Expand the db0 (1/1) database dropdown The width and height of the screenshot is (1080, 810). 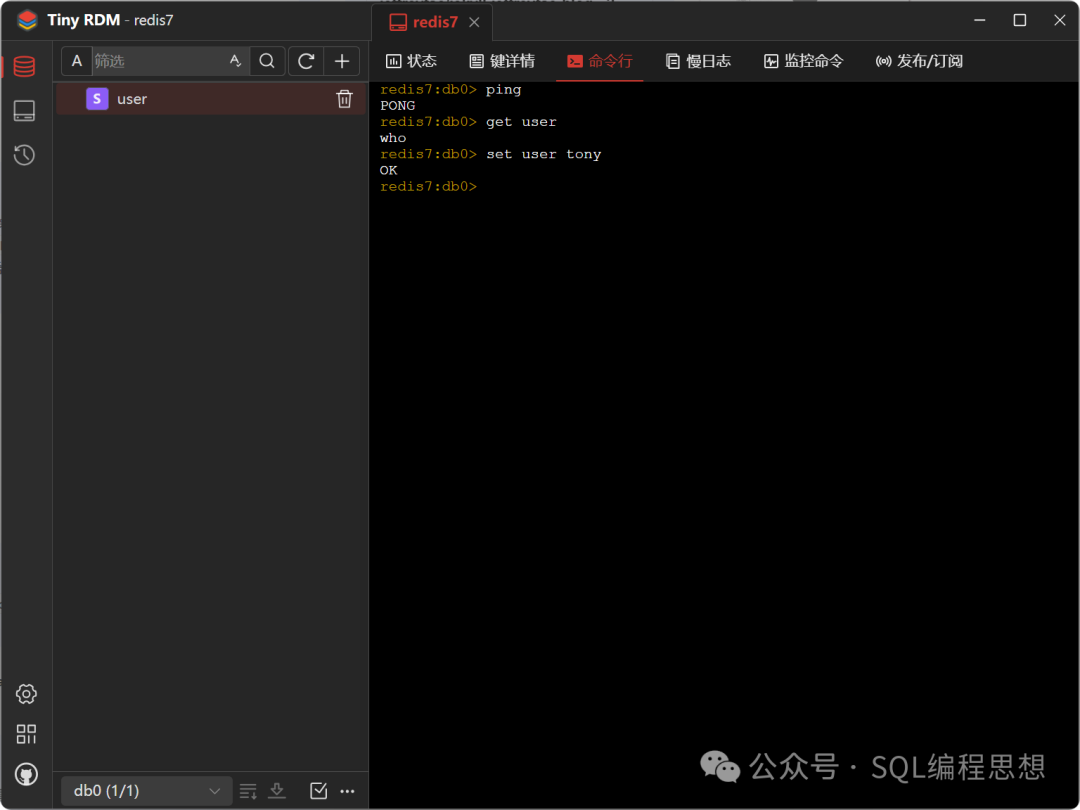pyautogui.click(x=147, y=791)
